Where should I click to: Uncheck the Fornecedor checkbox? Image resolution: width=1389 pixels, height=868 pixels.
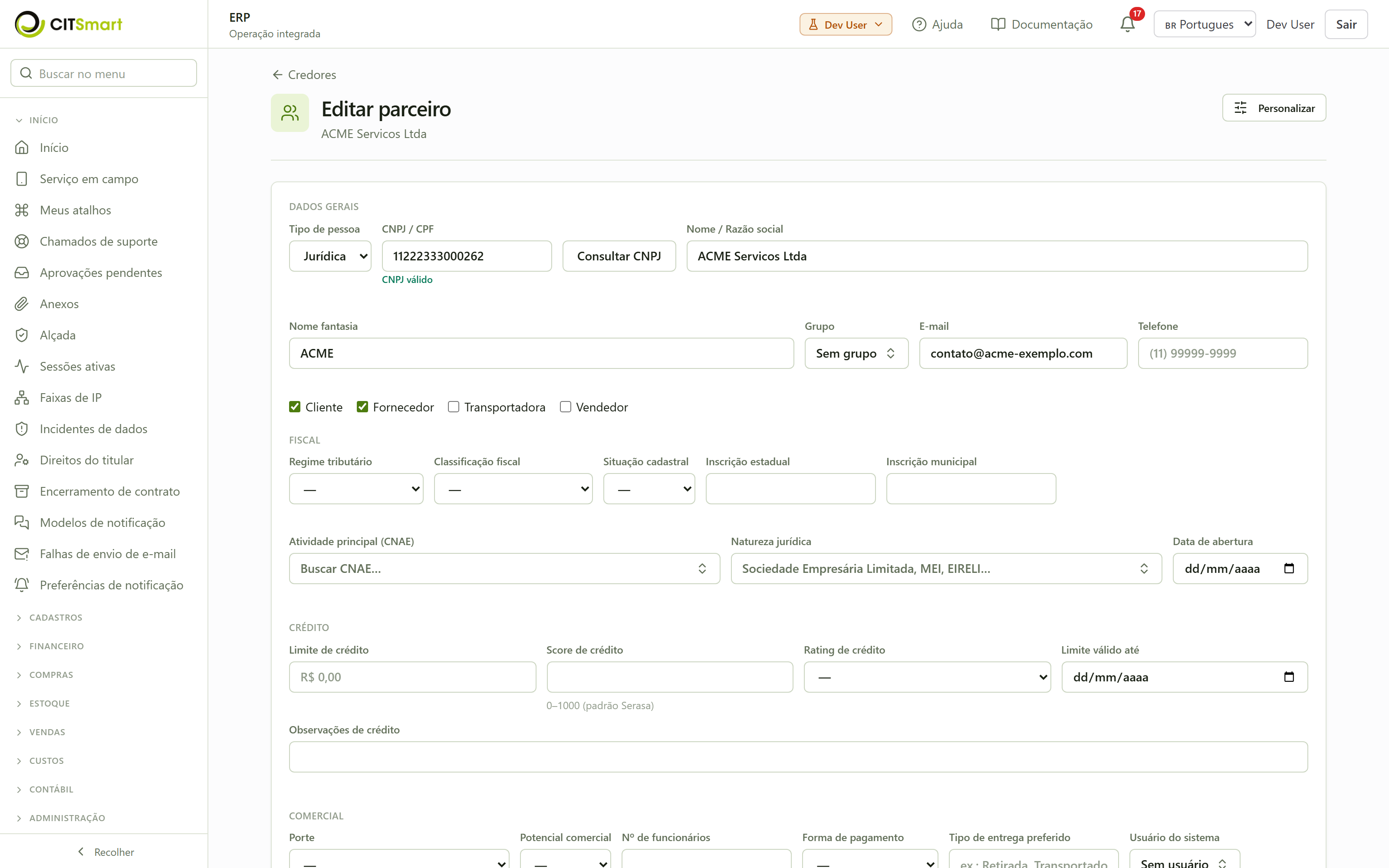click(362, 407)
